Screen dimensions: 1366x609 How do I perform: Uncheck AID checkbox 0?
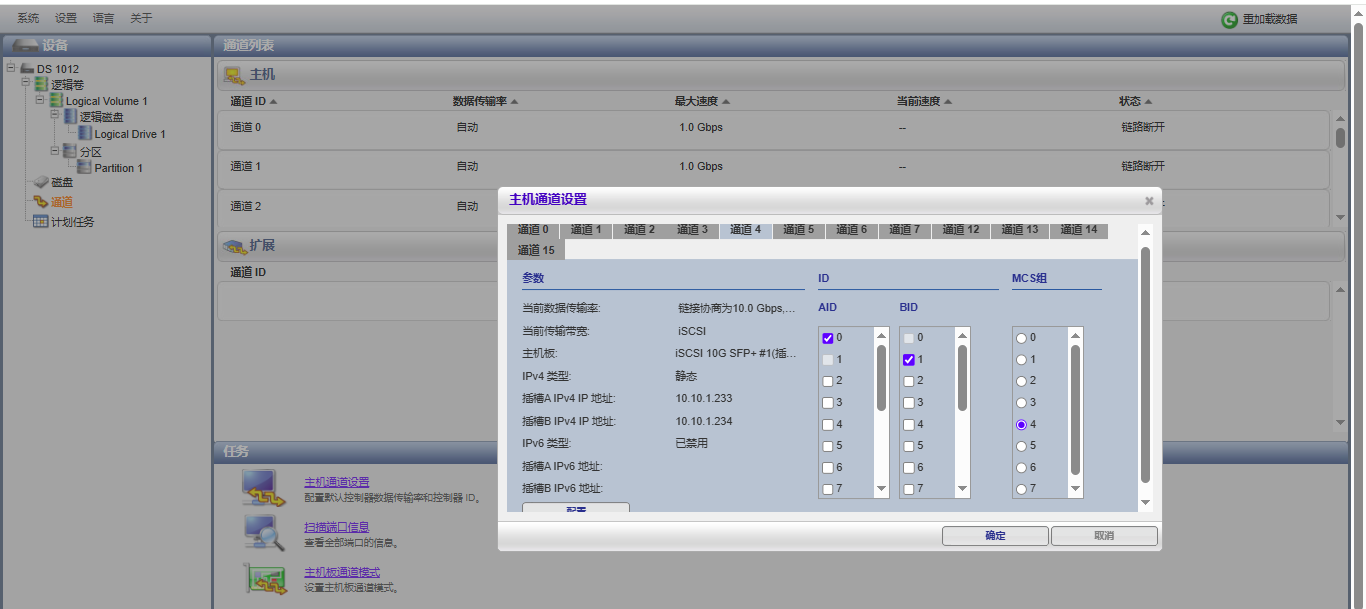(x=827, y=338)
